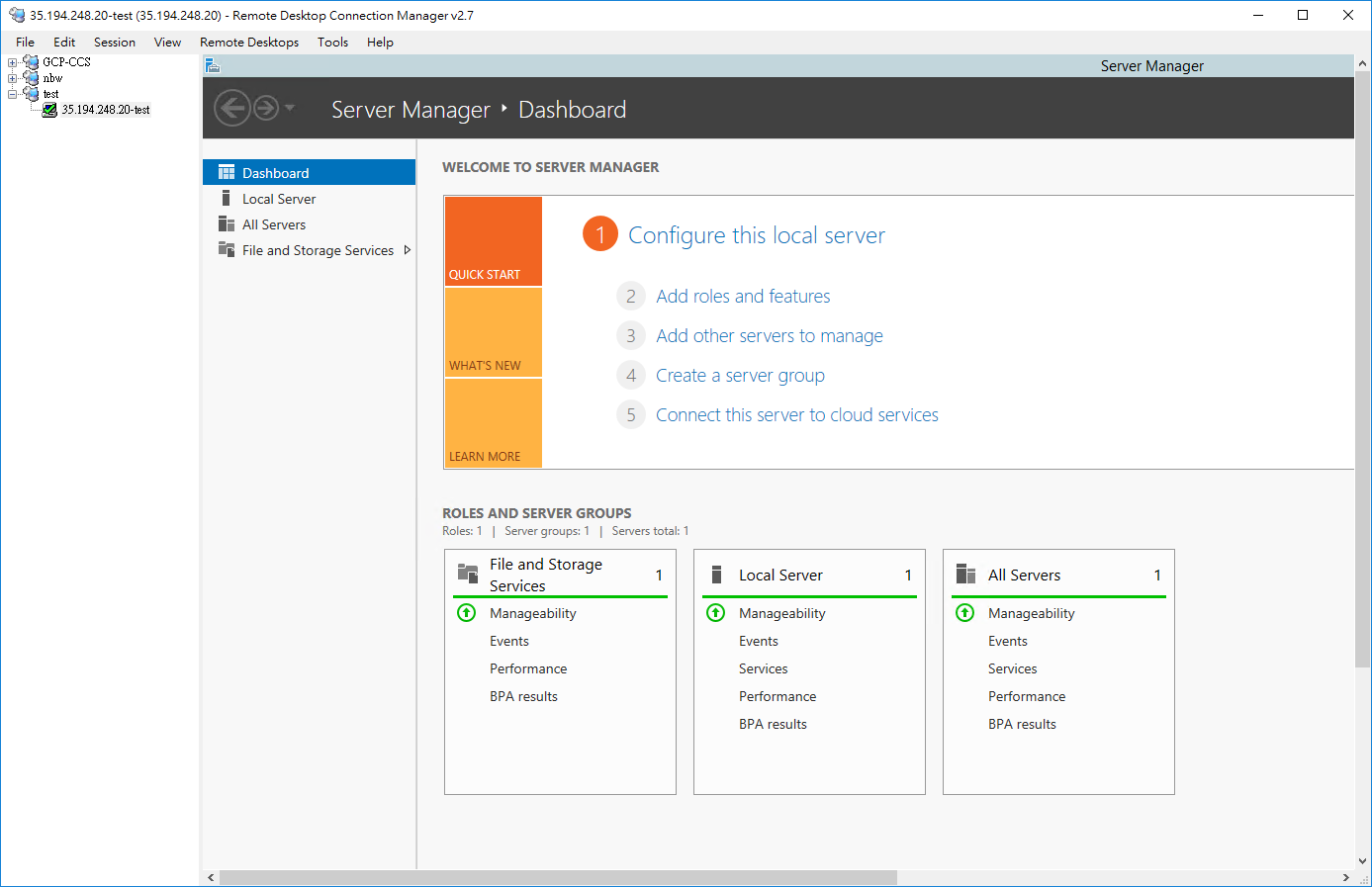Click BPA results in the Local Server tile
This screenshot has width=1372, height=887.
[773, 724]
